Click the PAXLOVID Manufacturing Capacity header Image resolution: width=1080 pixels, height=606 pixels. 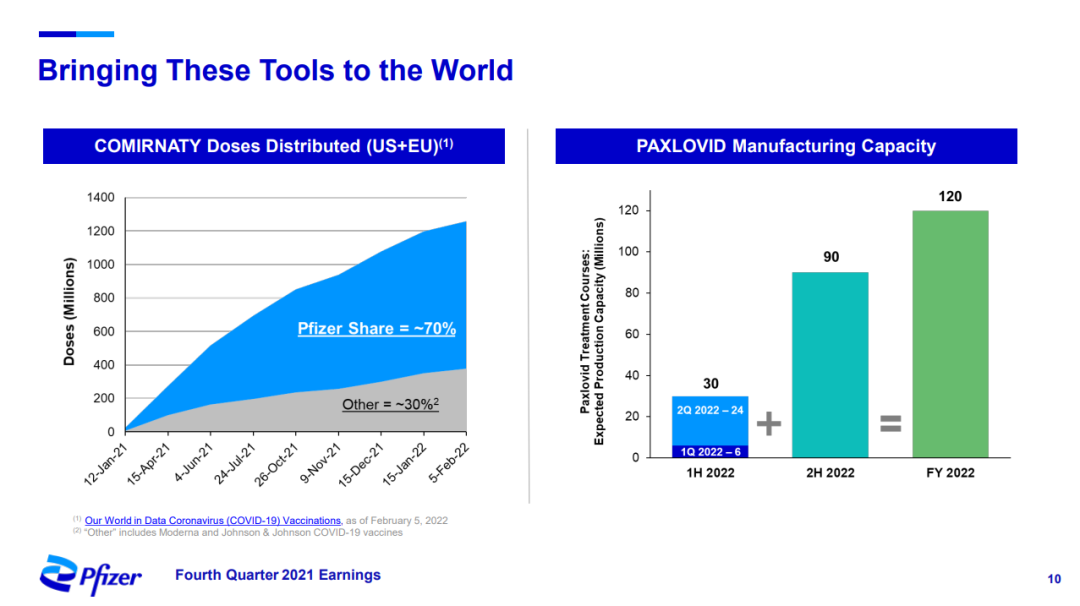(x=786, y=146)
